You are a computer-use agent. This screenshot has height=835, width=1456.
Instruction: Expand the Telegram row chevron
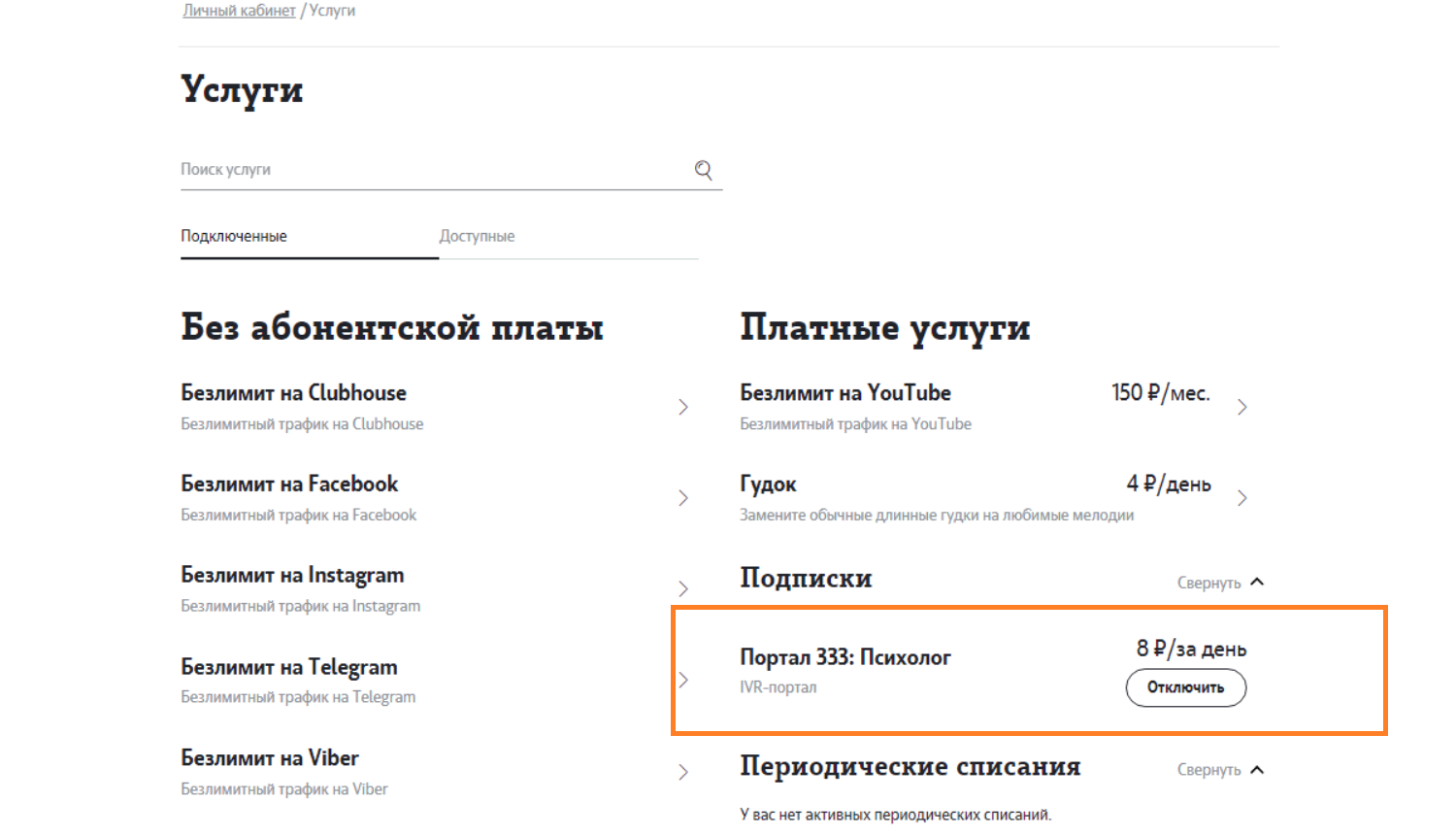tap(683, 680)
